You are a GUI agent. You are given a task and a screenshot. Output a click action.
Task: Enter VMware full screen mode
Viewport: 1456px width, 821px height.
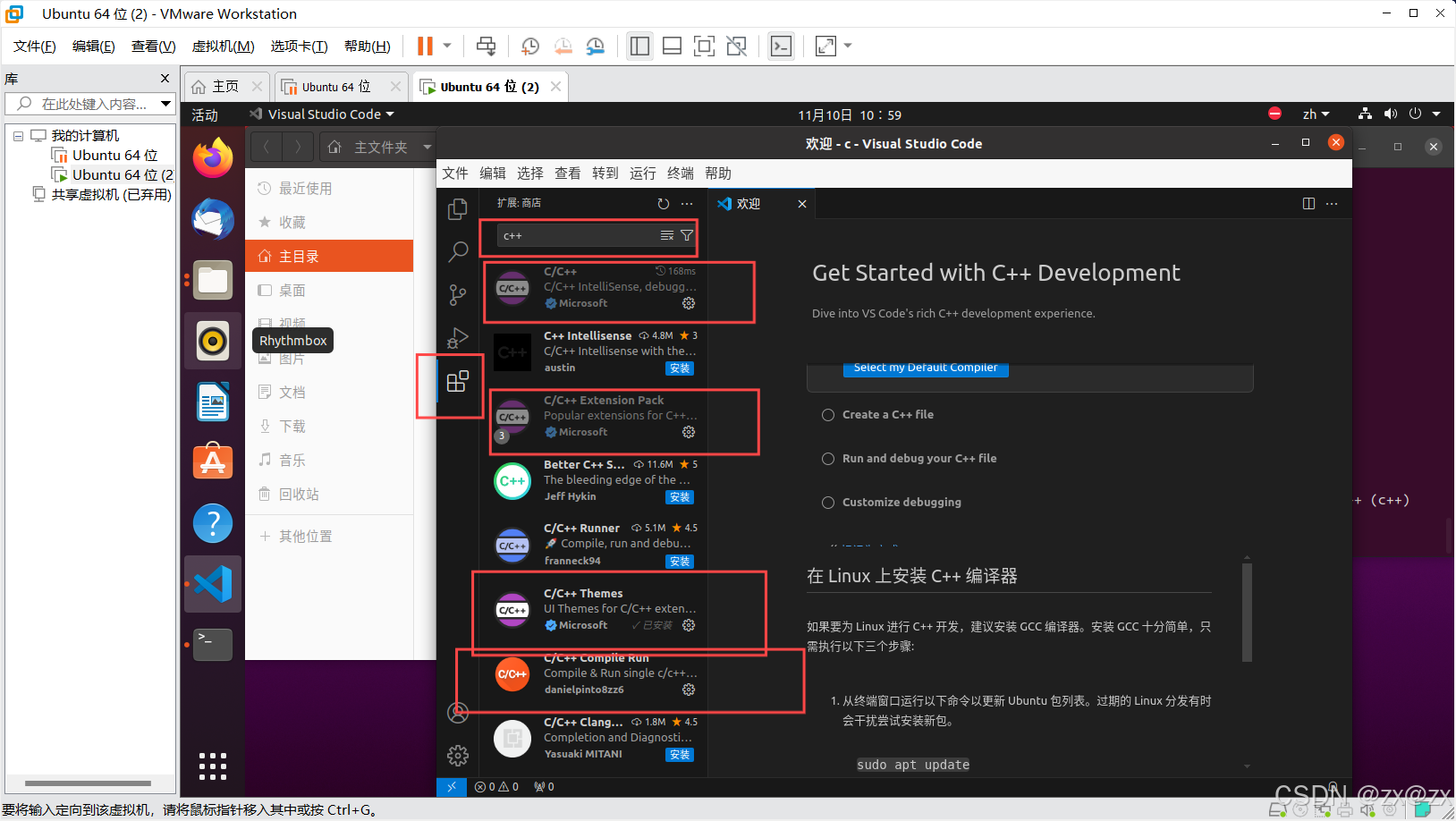704,46
